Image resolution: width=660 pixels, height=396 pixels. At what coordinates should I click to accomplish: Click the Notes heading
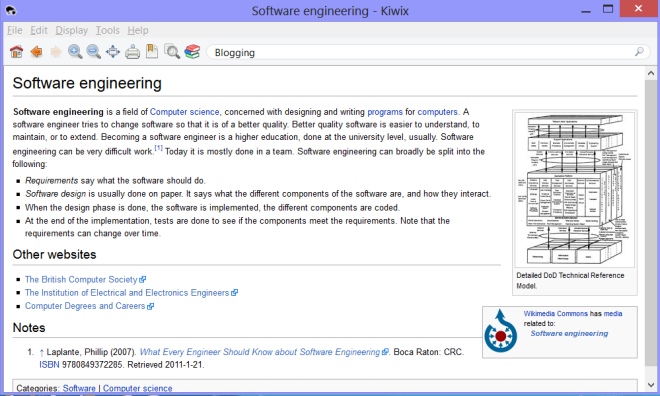[x=29, y=327]
